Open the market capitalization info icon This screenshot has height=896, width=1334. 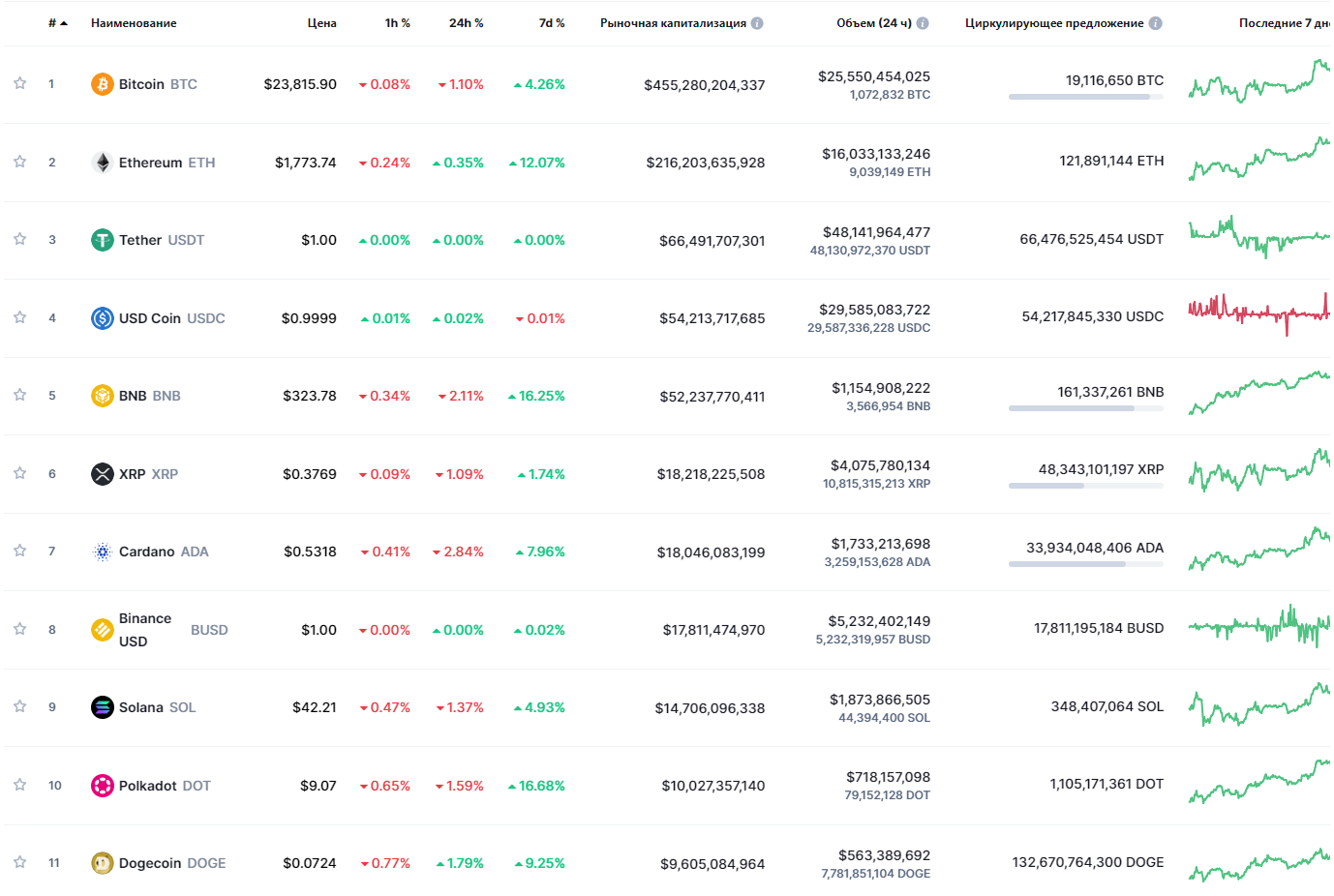coord(757,23)
